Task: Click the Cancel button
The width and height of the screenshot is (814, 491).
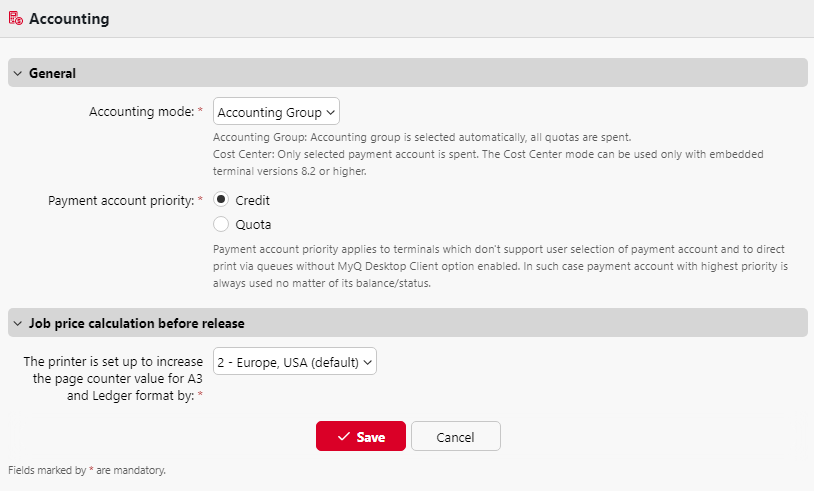Action: click(455, 437)
